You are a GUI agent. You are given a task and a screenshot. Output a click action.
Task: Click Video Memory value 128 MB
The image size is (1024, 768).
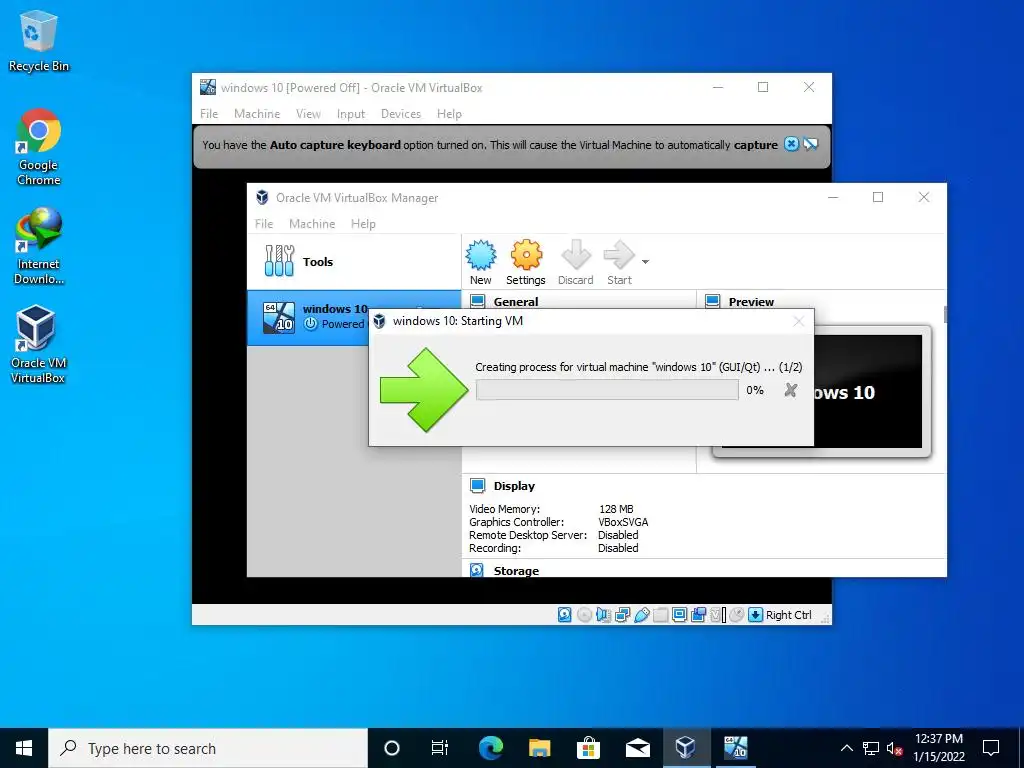[616, 509]
